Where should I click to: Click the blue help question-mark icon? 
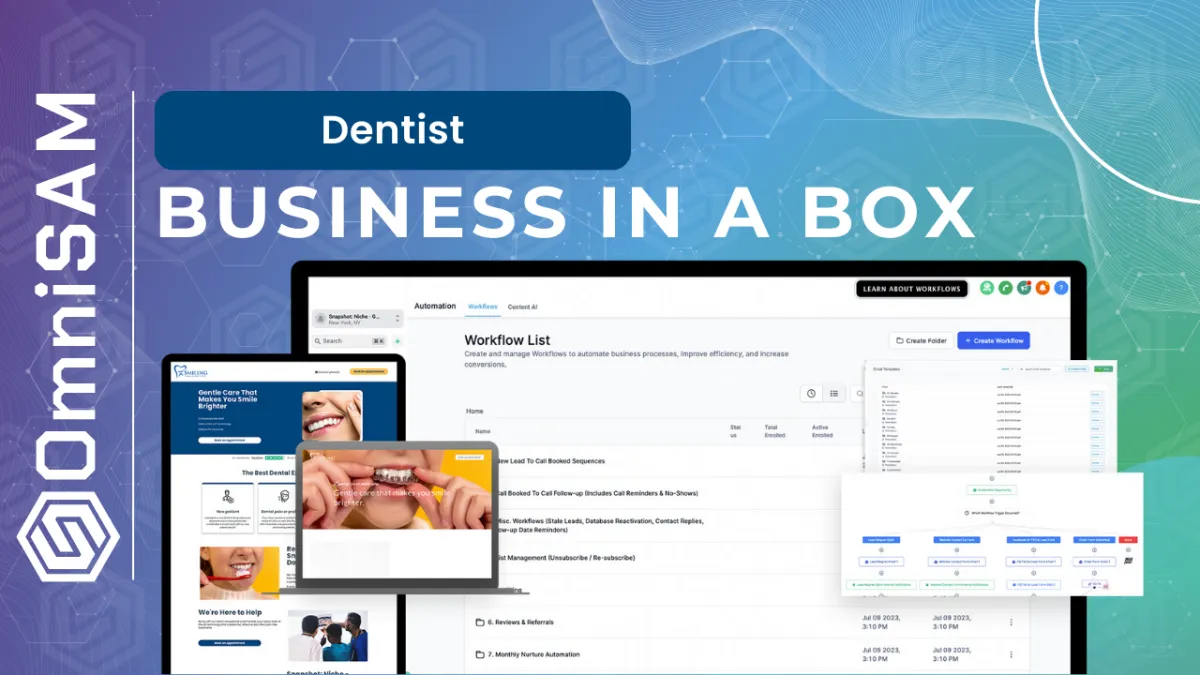[x=1061, y=288]
